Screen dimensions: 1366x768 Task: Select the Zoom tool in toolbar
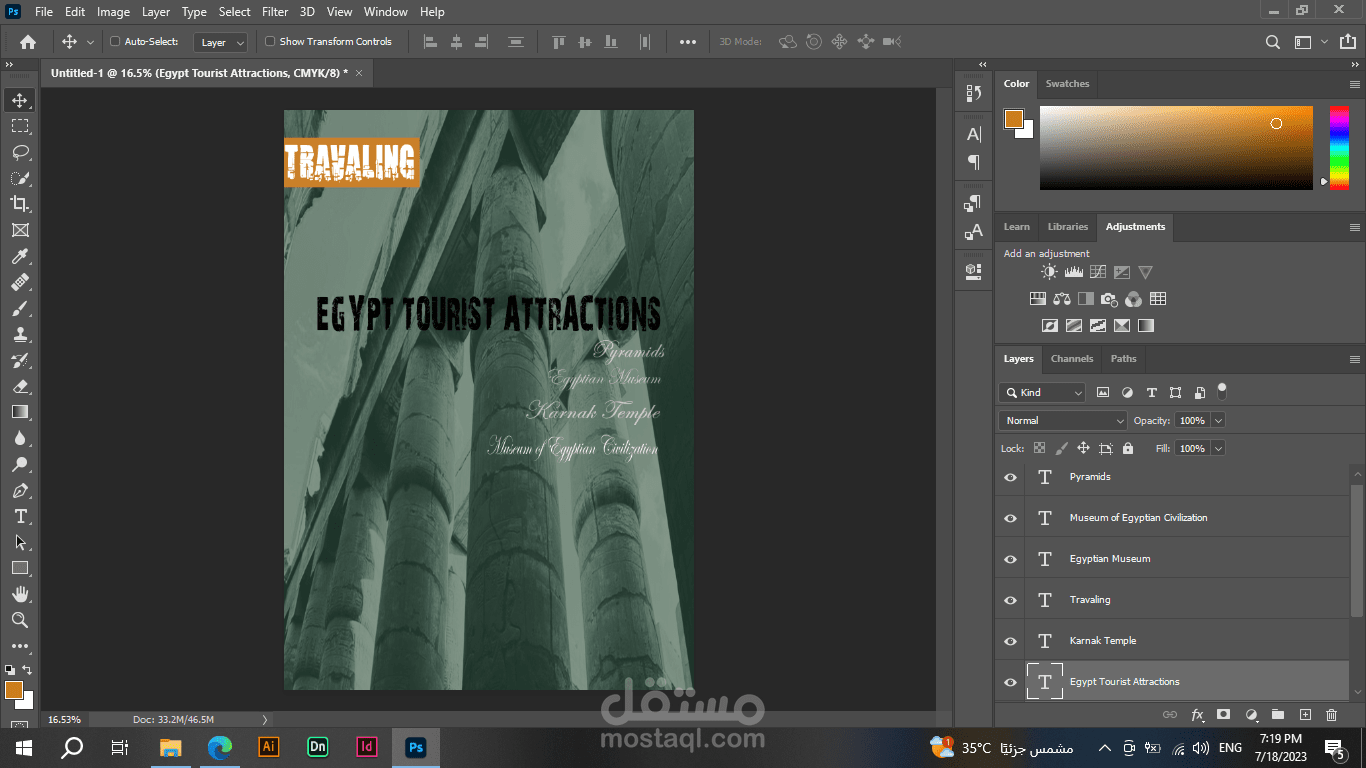[19, 620]
